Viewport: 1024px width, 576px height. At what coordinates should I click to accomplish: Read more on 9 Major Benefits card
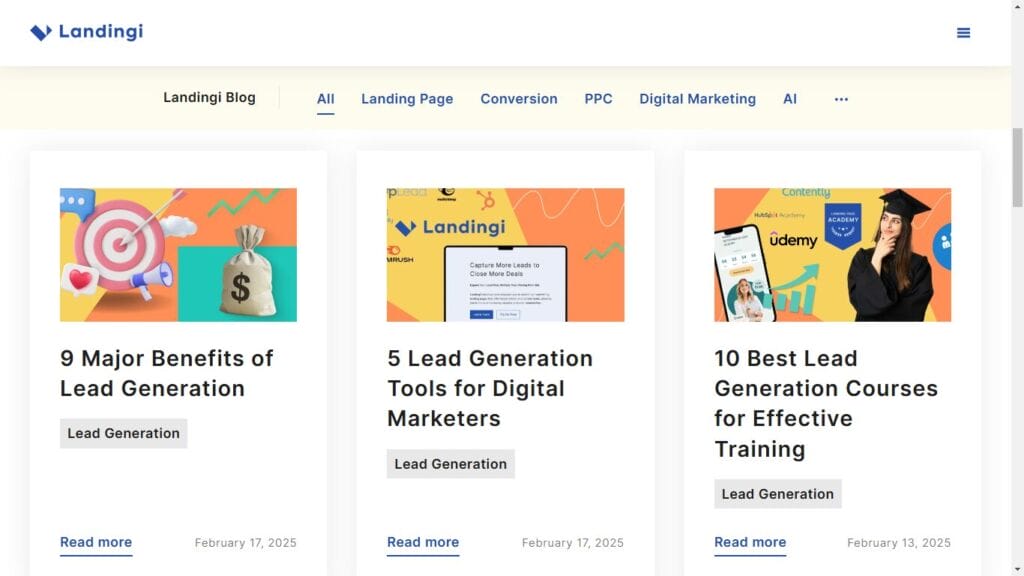pyautogui.click(x=96, y=543)
